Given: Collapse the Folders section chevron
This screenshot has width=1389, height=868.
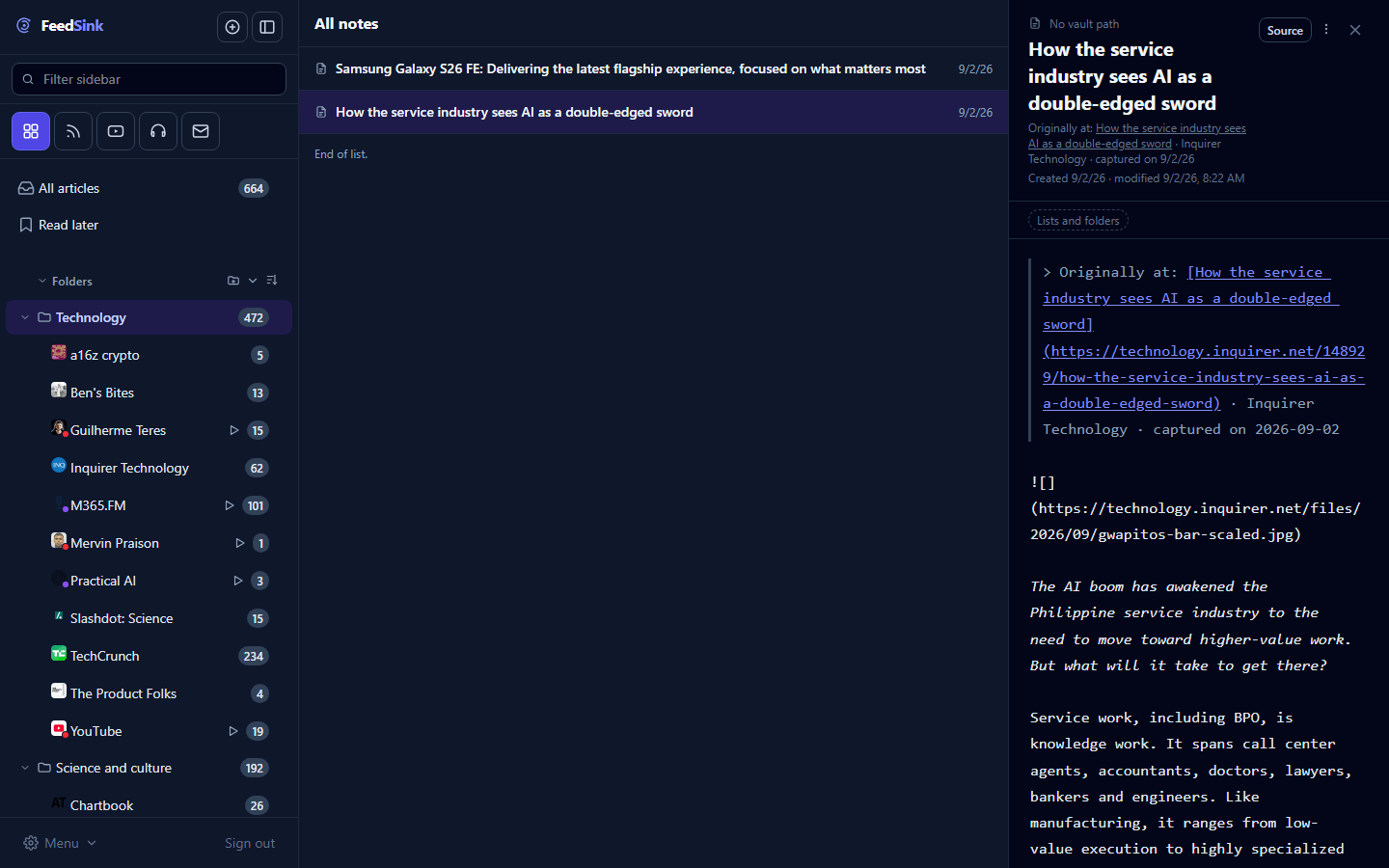Looking at the screenshot, I should (x=42, y=282).
